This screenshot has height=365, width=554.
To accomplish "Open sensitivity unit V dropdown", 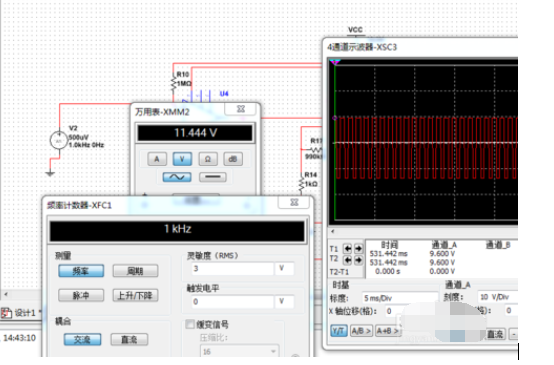I will tap(284, 269).
